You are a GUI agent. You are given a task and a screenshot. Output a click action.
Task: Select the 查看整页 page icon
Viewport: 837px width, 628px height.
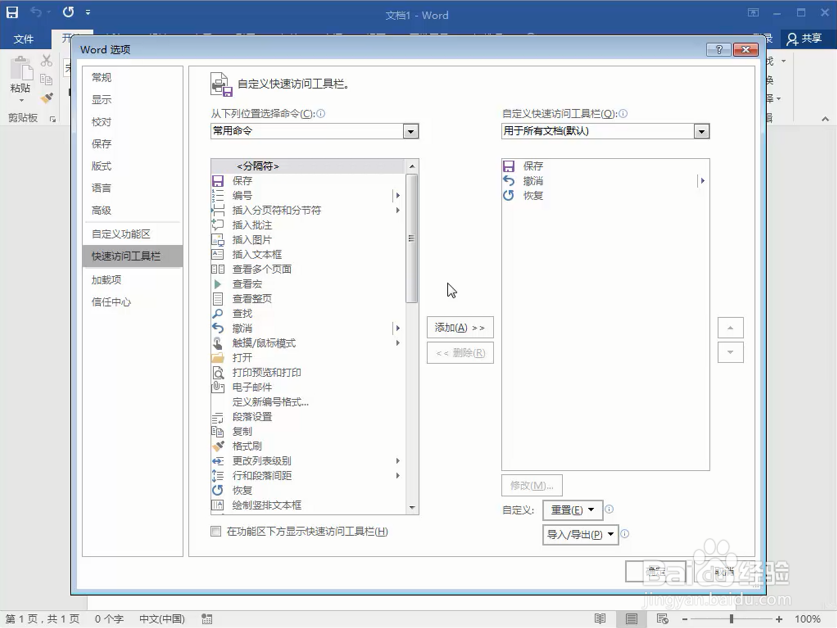point(218,299)
